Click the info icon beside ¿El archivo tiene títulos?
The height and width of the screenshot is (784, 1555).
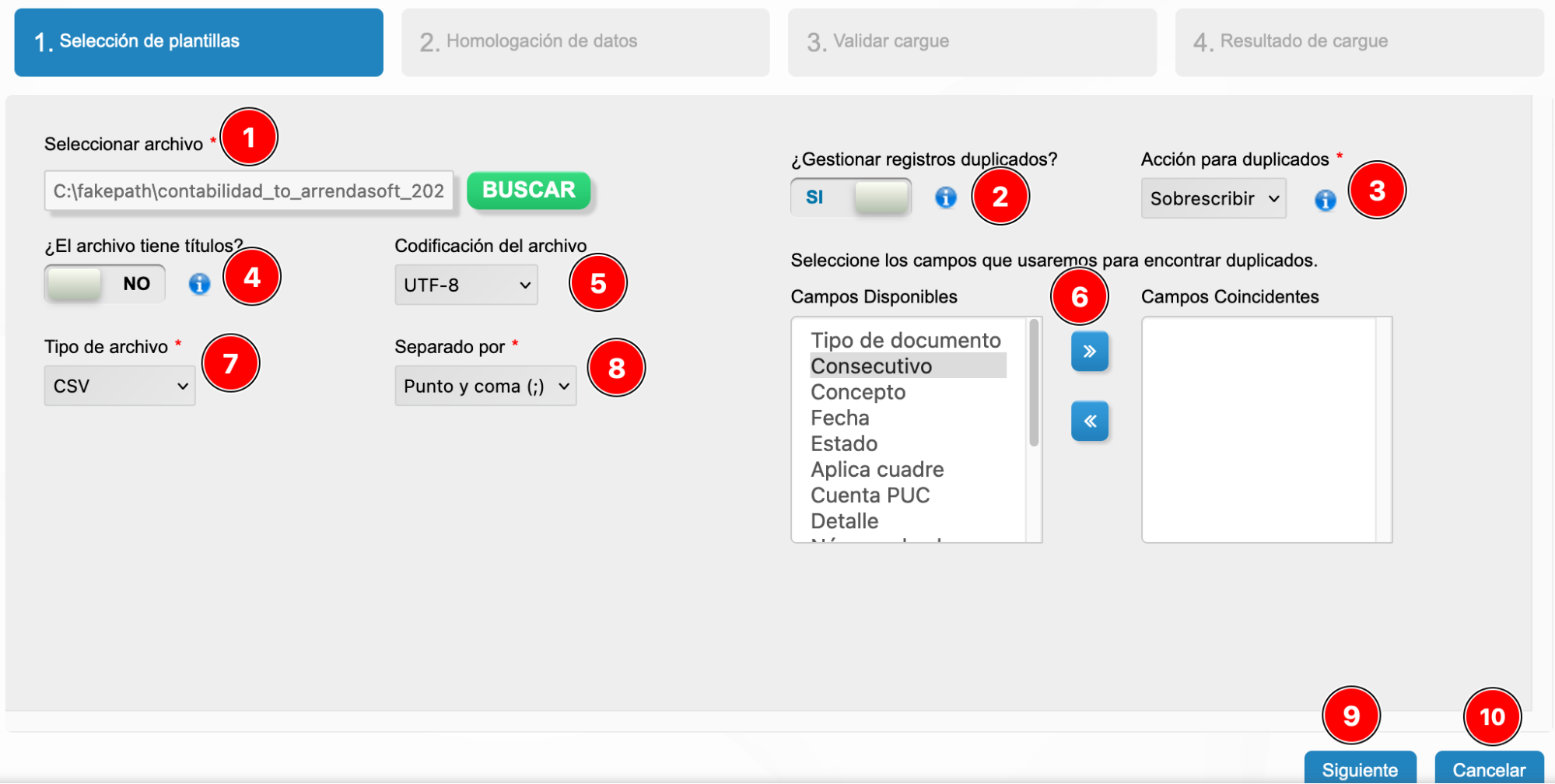tap(199, 284)
